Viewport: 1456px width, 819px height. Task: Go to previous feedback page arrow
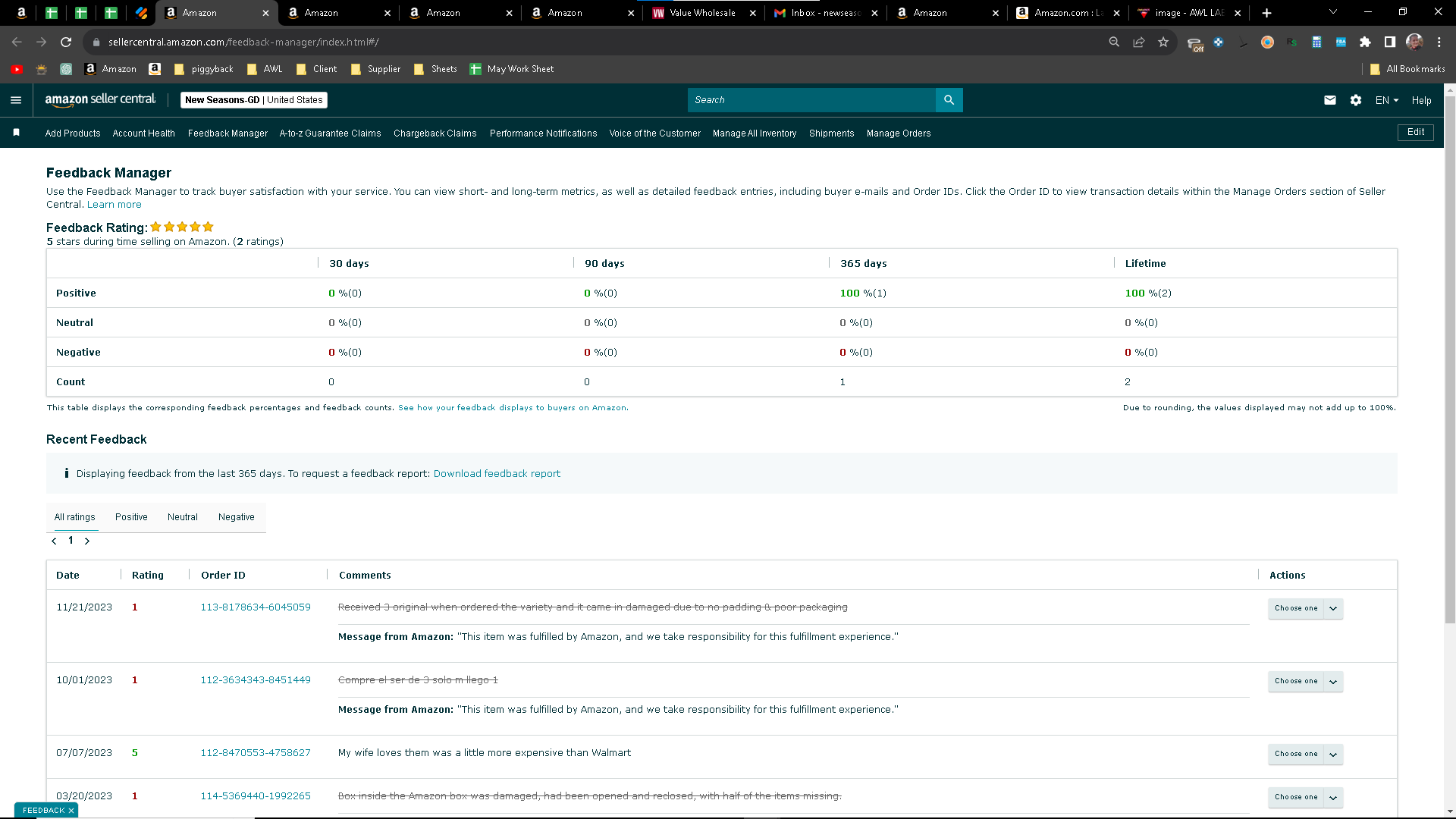pyautogui.click(x=54, y=541)
